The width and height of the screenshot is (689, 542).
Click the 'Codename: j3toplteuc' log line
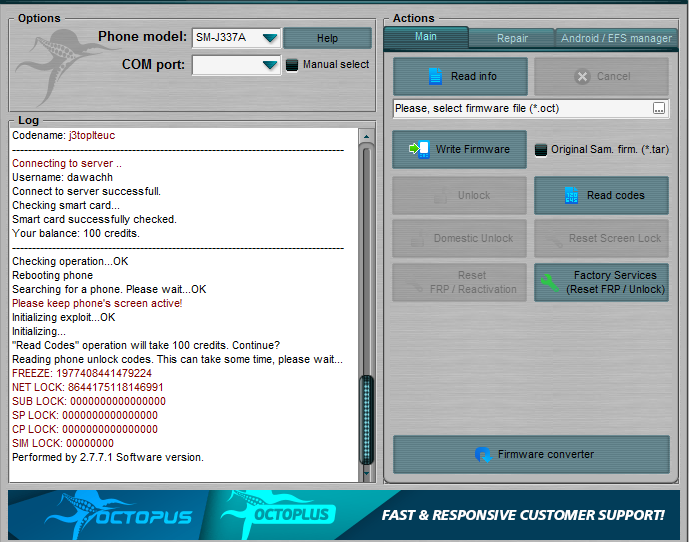coord(64,135)
